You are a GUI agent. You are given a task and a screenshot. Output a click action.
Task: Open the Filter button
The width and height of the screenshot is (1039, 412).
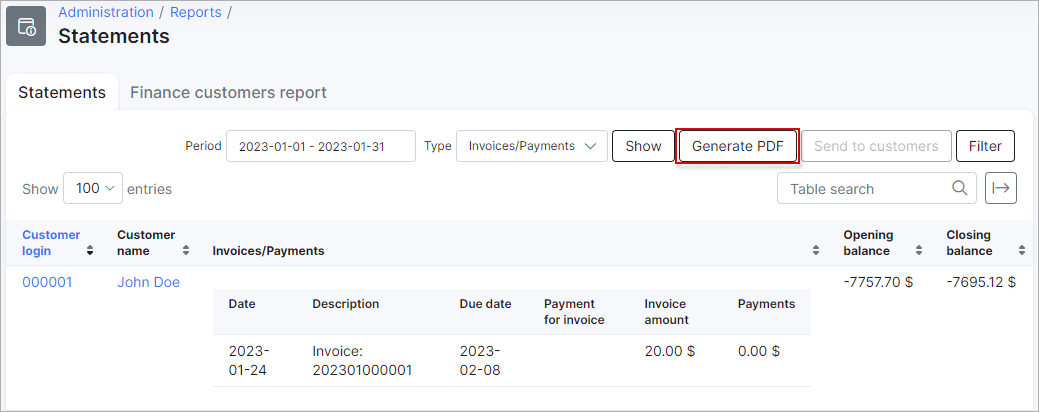pyautogui.click(x=985, y=146)
